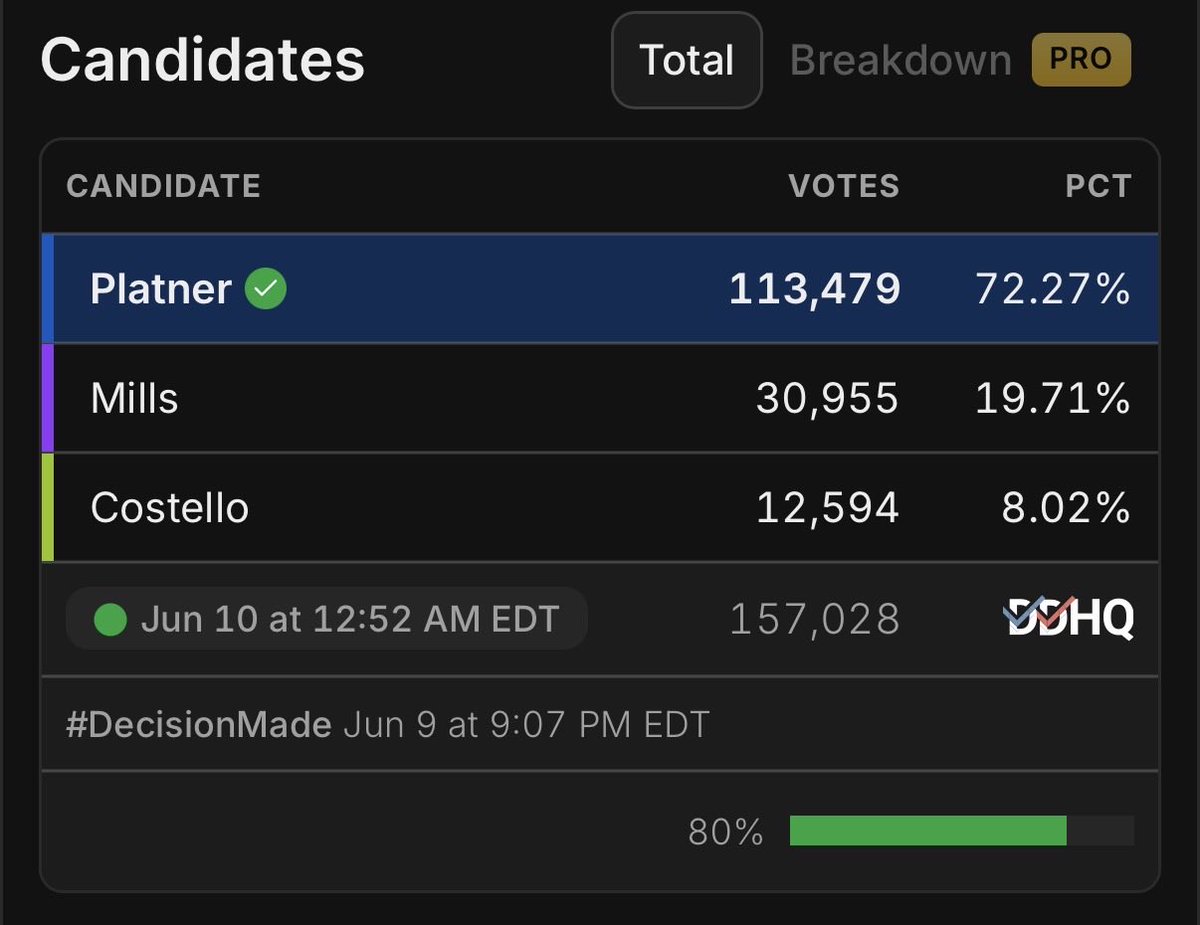Switch to the Total tab
Screen dimensions: 1200x925
687,60
